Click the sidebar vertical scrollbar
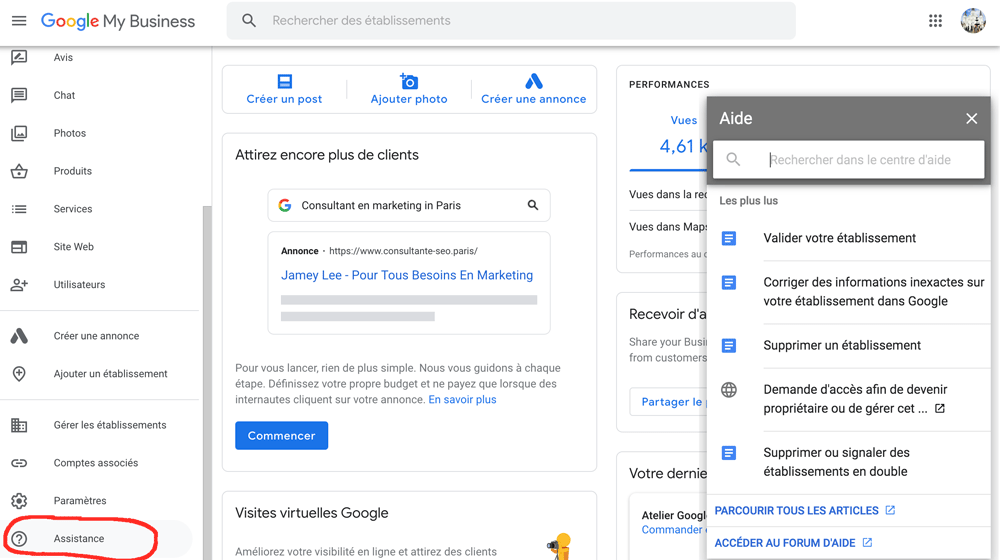Viewport: 1000px width, 560px height. pyautogui.click(x=207, y=383)
